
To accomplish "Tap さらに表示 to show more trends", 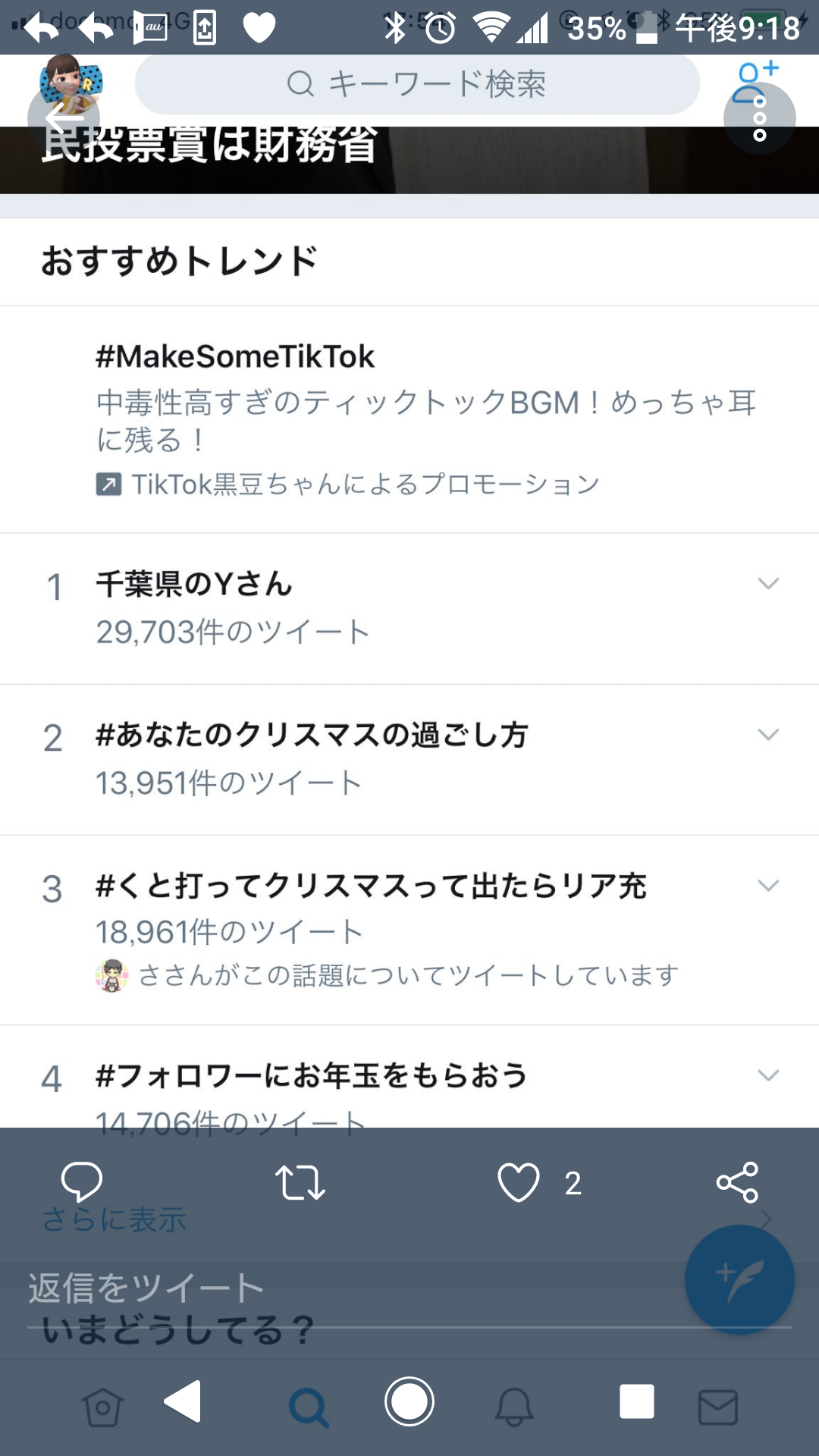I will (x=115, y=1219).
